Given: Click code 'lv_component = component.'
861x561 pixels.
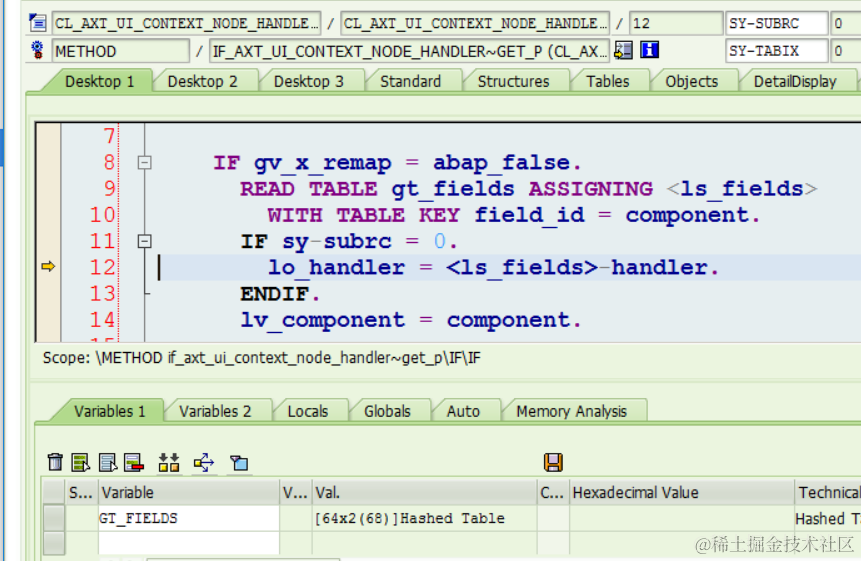Looking at the screenshot, I should pyautogui.click(x=411, y=319).
